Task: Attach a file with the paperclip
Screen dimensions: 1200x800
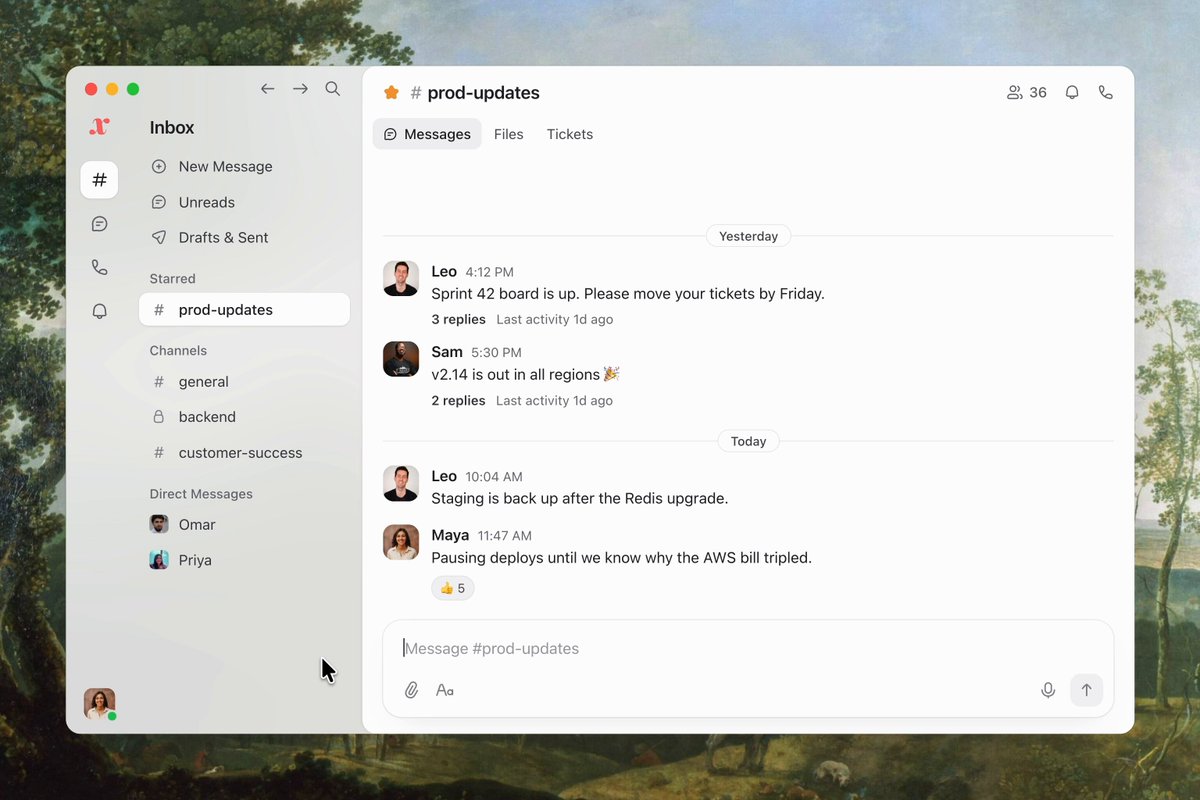Action: point(411,690)
